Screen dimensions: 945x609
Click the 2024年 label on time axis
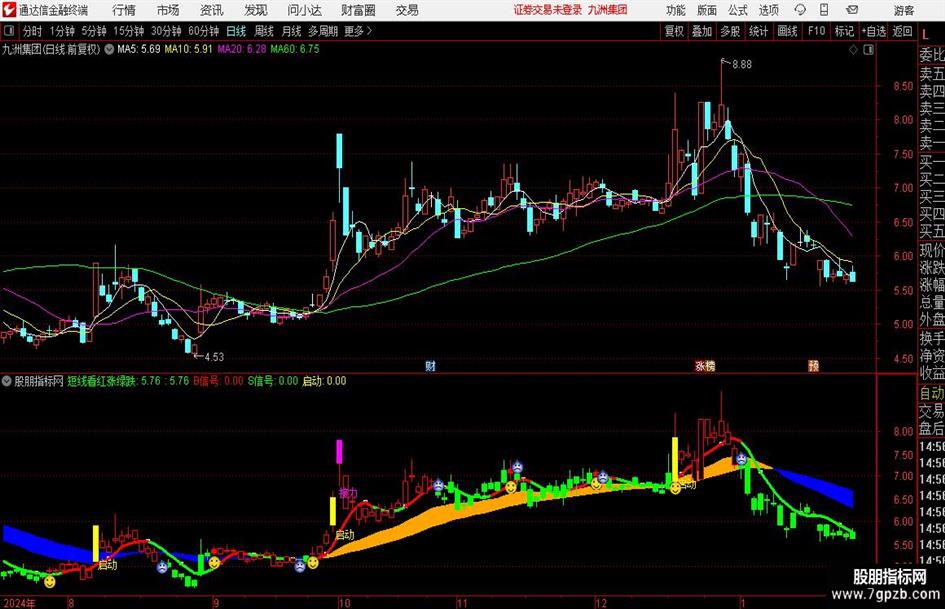pos(19,603)
